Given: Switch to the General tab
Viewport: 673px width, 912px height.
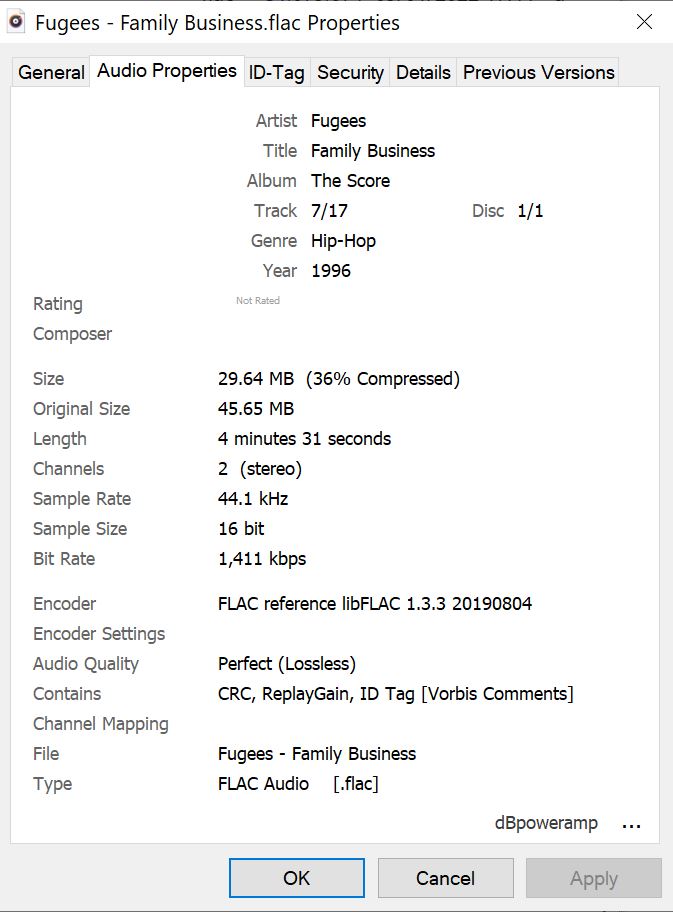Looking at the screenshot, I should (51, 72).
